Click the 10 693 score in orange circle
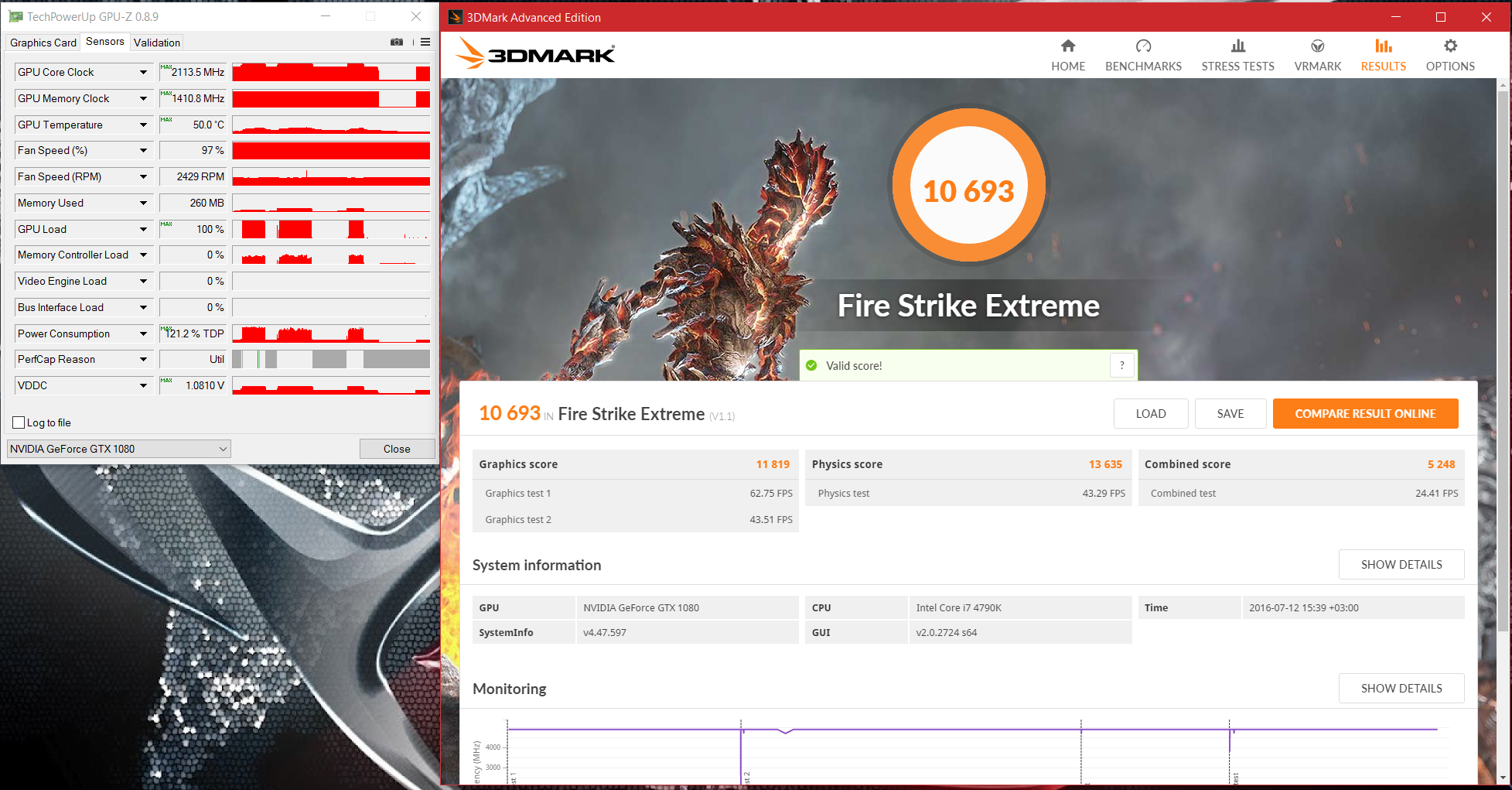This screenshot has width=1512, height=790. point(968,191)
